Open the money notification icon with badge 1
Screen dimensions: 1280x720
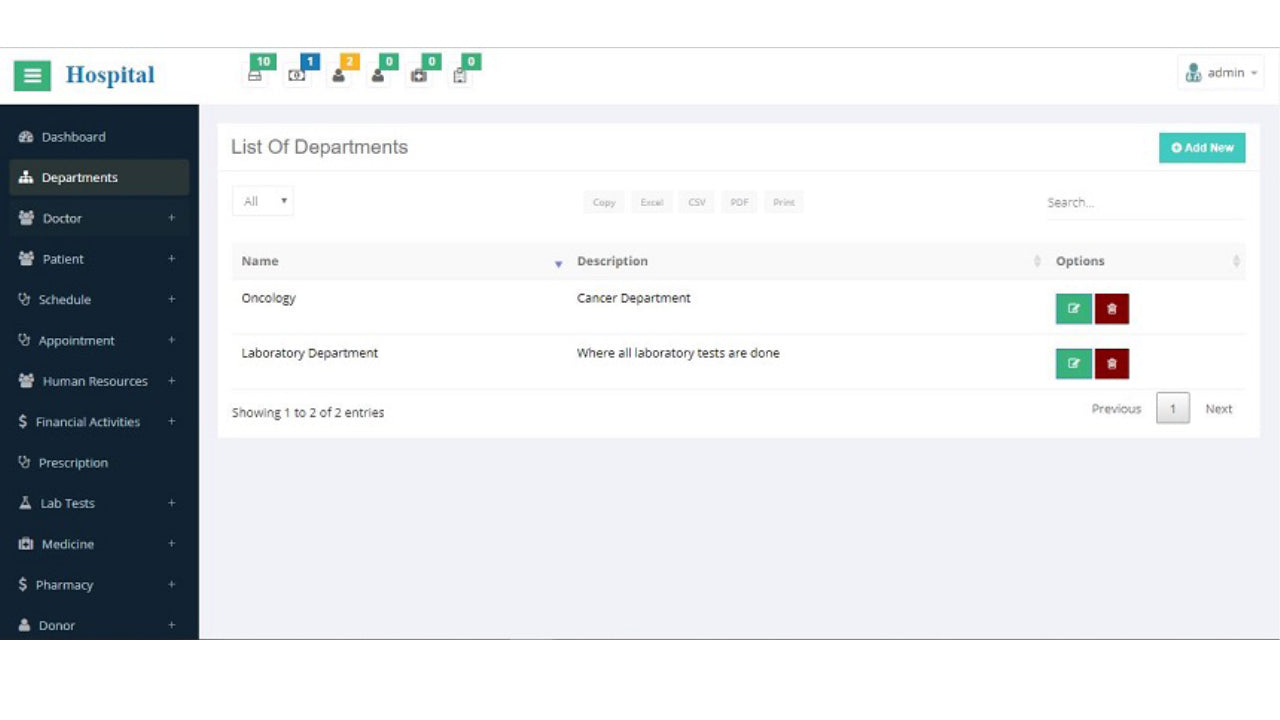click(297, 75)
